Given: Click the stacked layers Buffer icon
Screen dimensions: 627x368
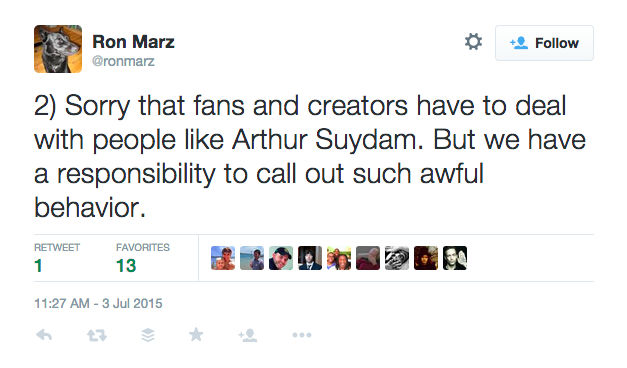Looking at the screenshot, I should (x=148, y=335).
